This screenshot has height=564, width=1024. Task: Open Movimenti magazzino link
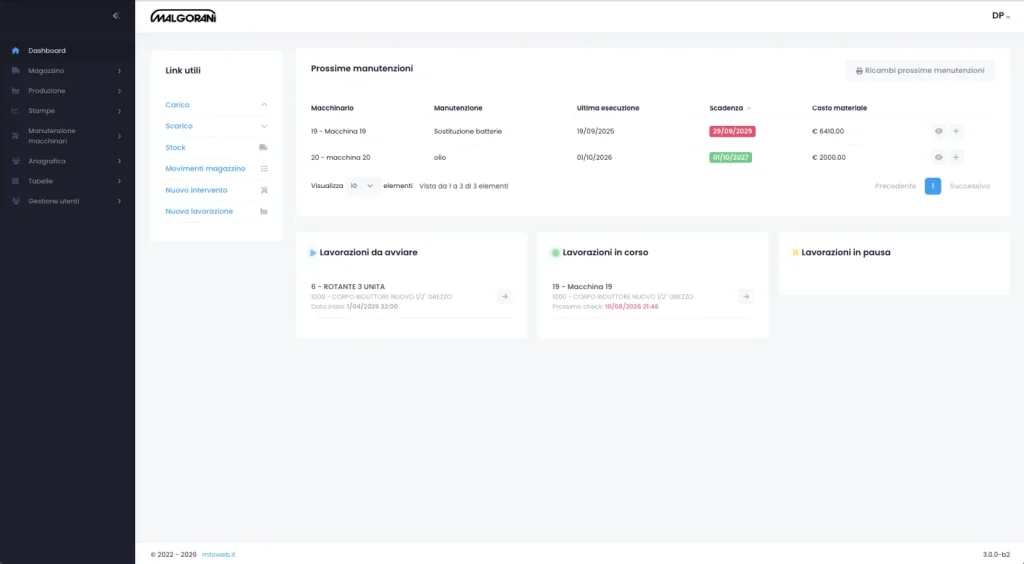pos(205,168)
